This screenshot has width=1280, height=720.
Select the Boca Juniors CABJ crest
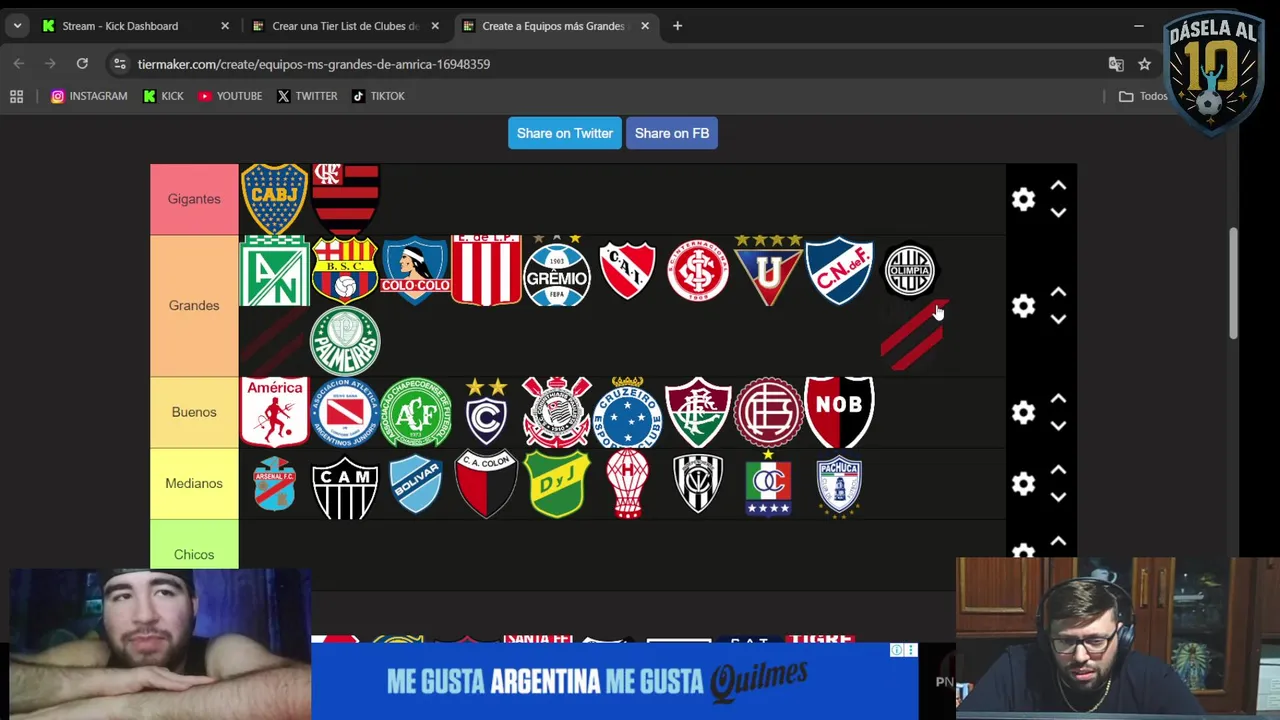click(274, 199)
